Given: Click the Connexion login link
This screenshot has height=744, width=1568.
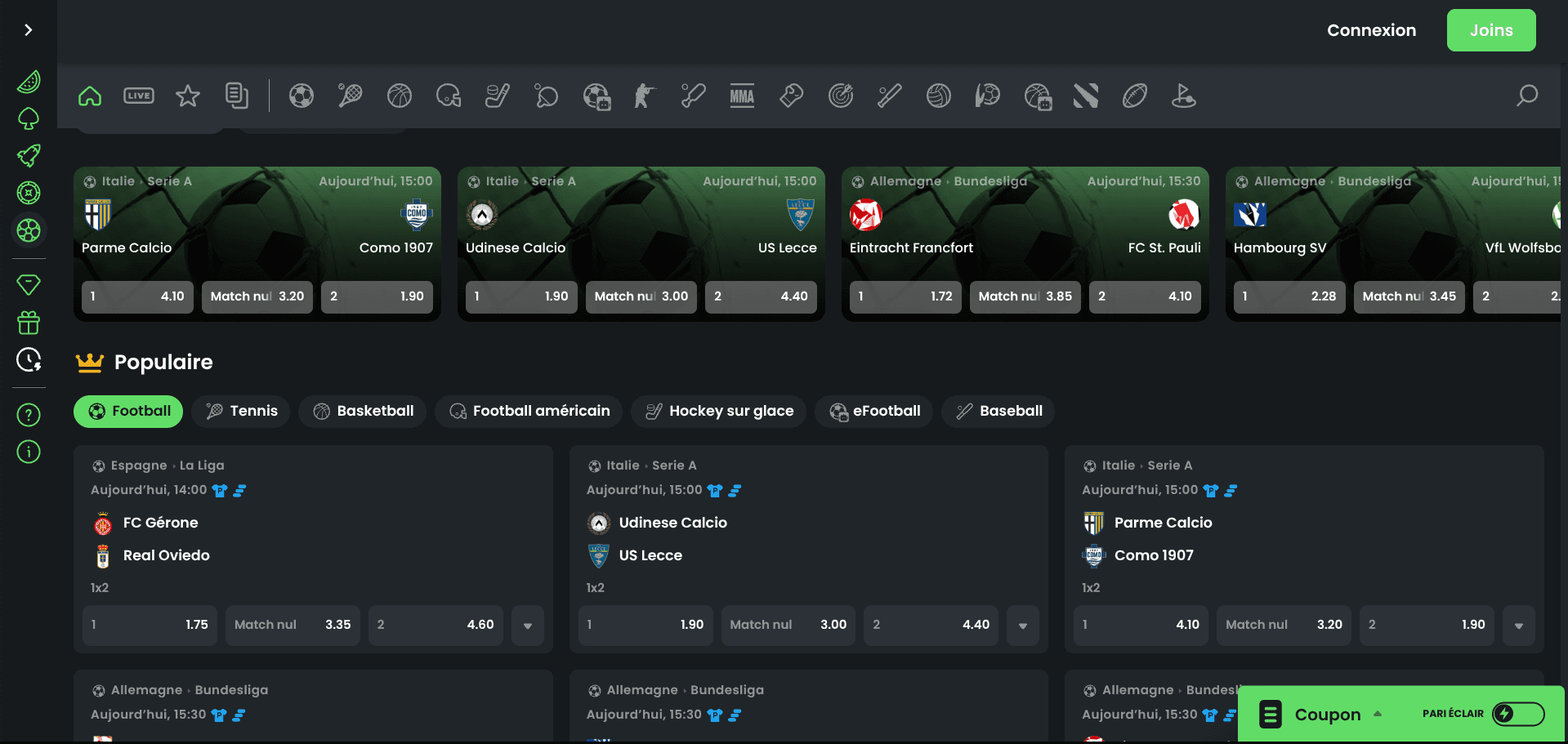Looking at the screenshot, I should (x=1371, y=30).
